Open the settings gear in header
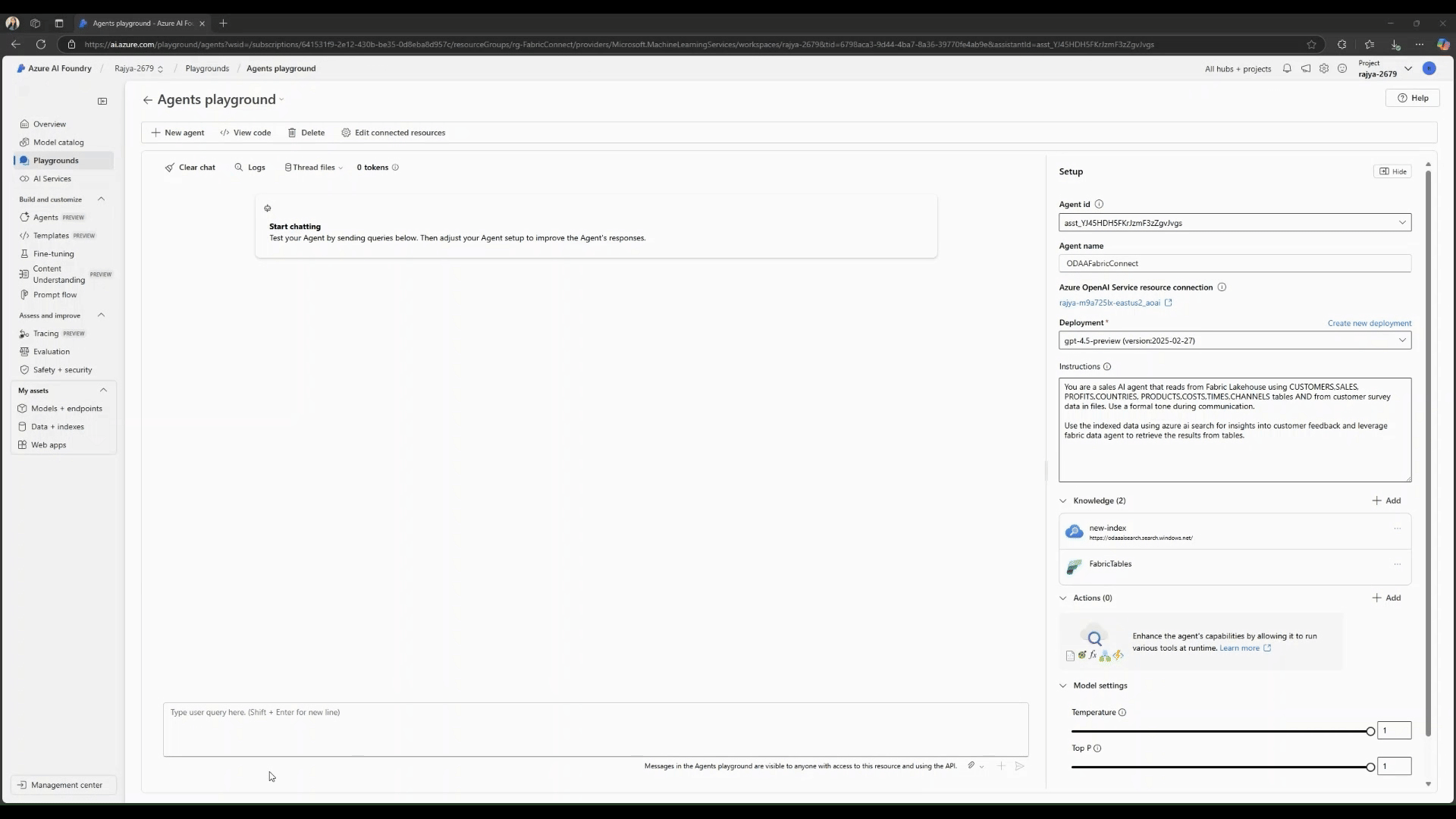This screenshot has height=819, width=1456. (x=1324, y=68)
